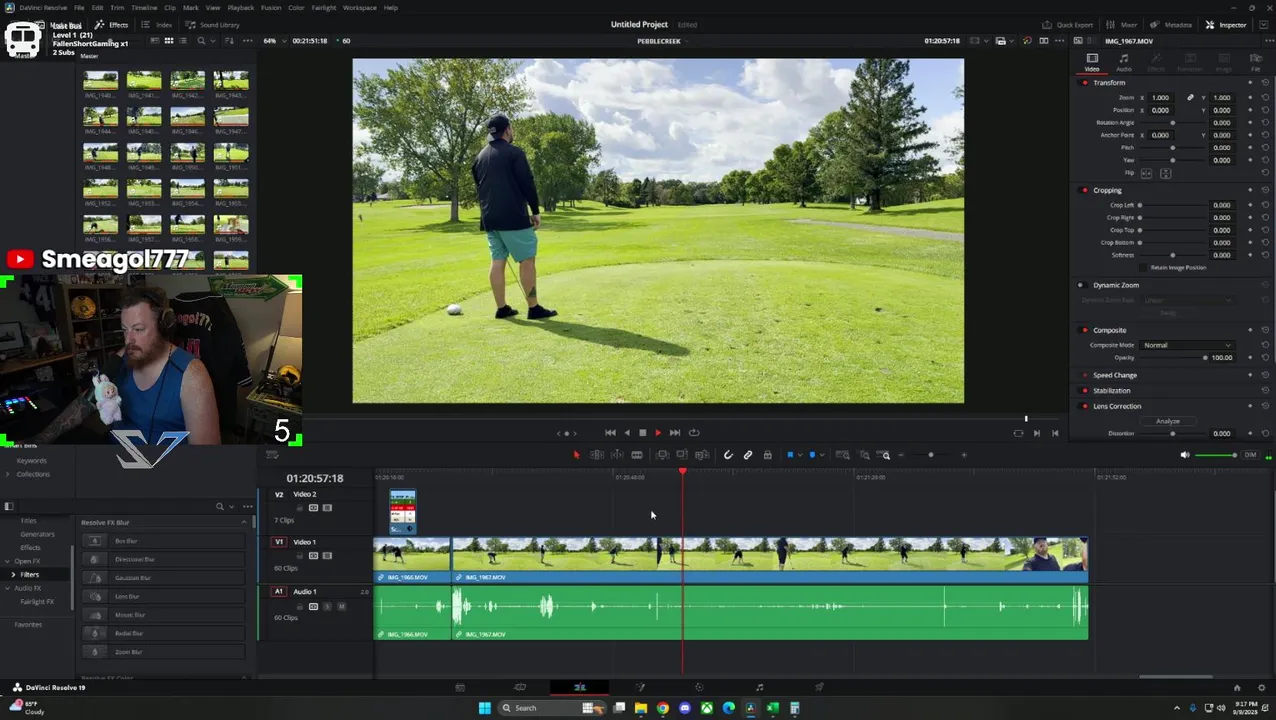This screenshot has width=1276, height=720.
Task: Toggle the Transform section enable switch
Action: click(1085, 82)
